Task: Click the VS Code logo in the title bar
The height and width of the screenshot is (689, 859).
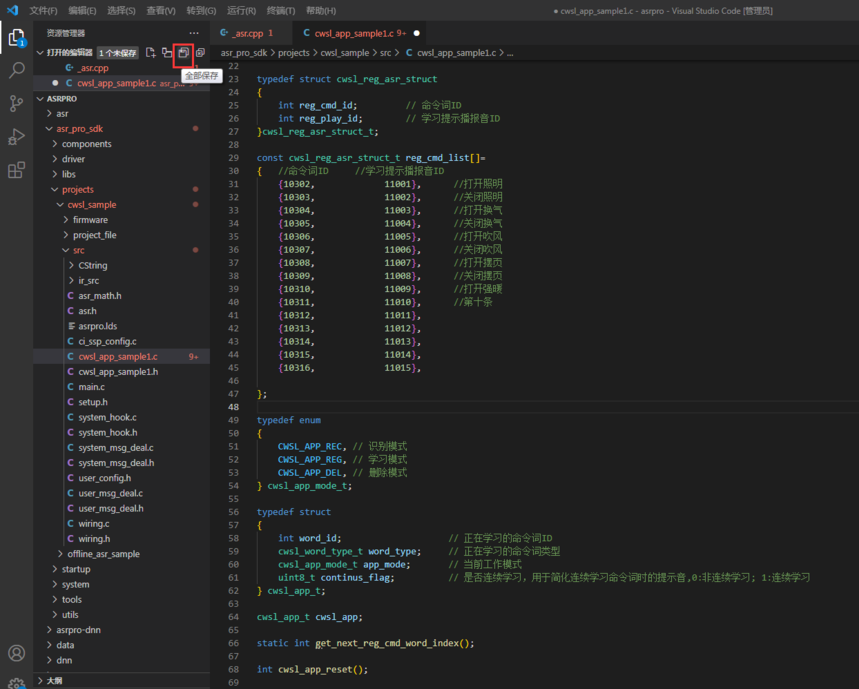Action: (13, 10)
